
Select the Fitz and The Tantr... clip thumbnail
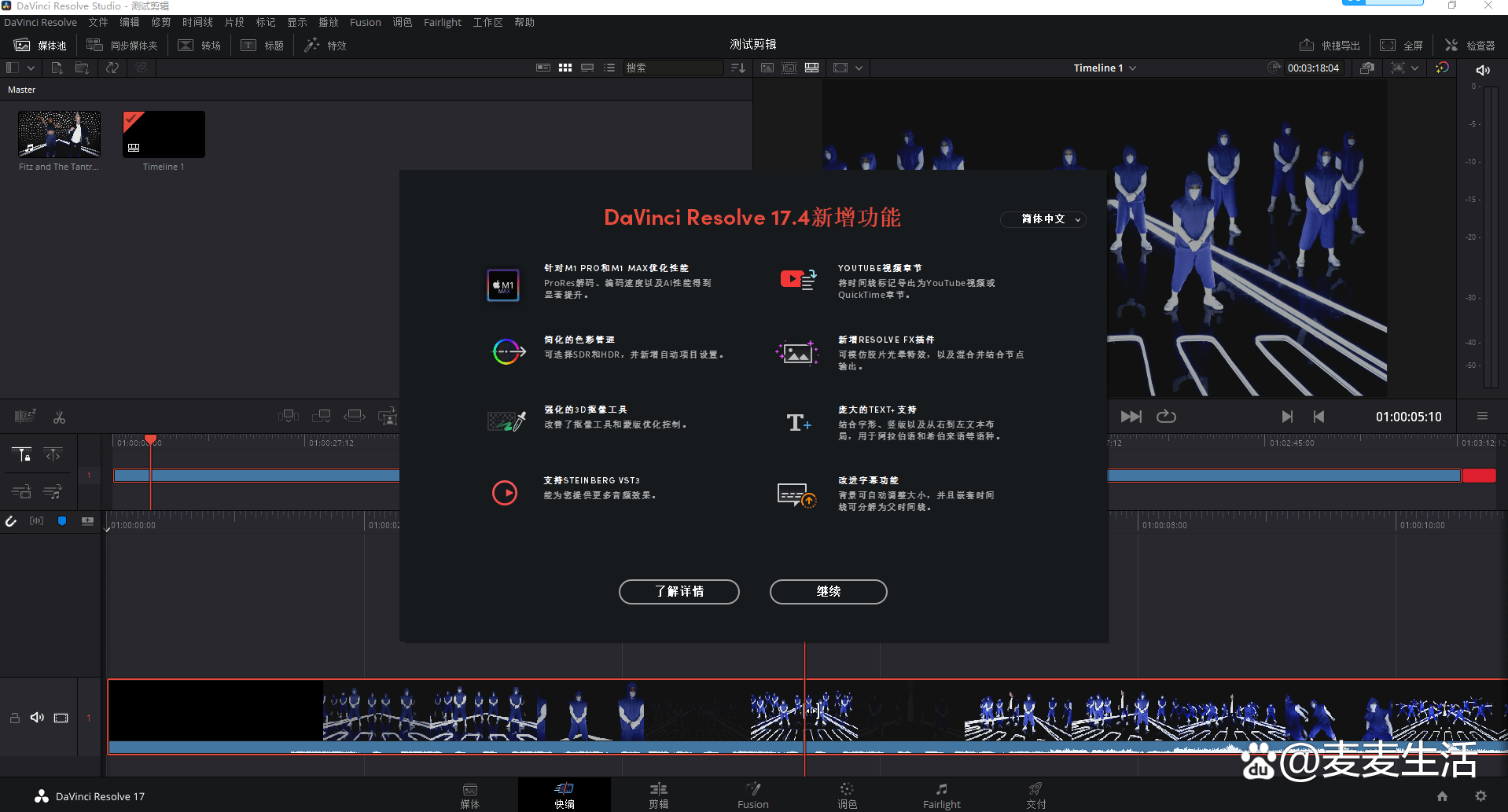pos(59,134)
